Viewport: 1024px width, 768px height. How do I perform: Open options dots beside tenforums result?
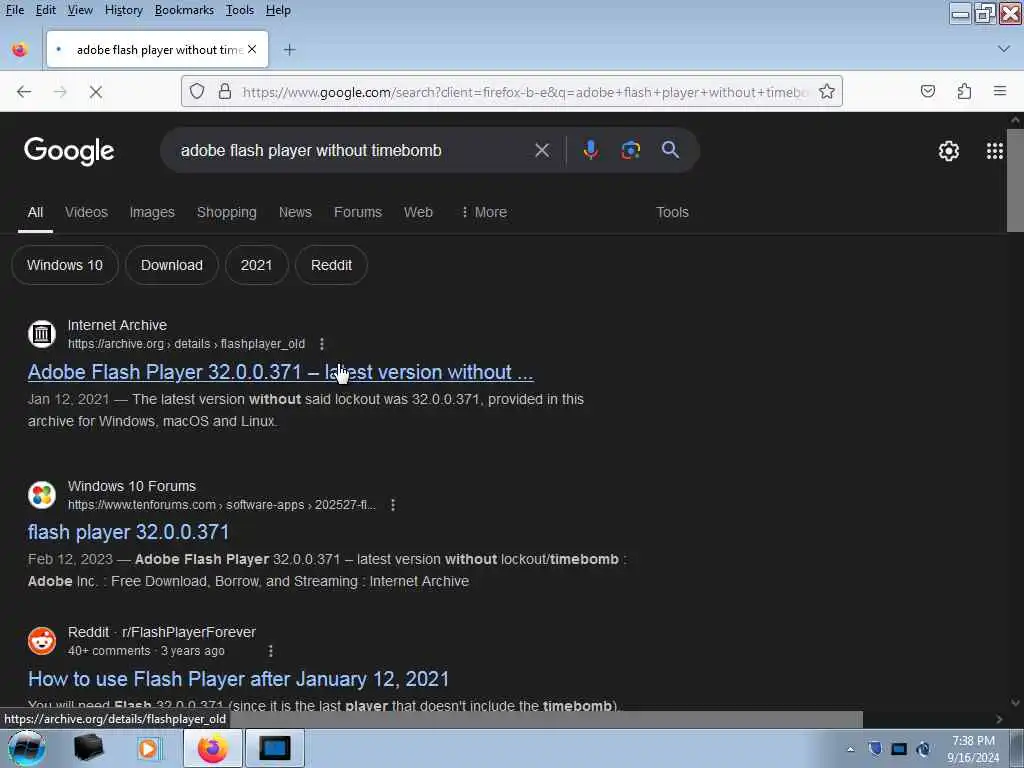click(x=392, y=505)
